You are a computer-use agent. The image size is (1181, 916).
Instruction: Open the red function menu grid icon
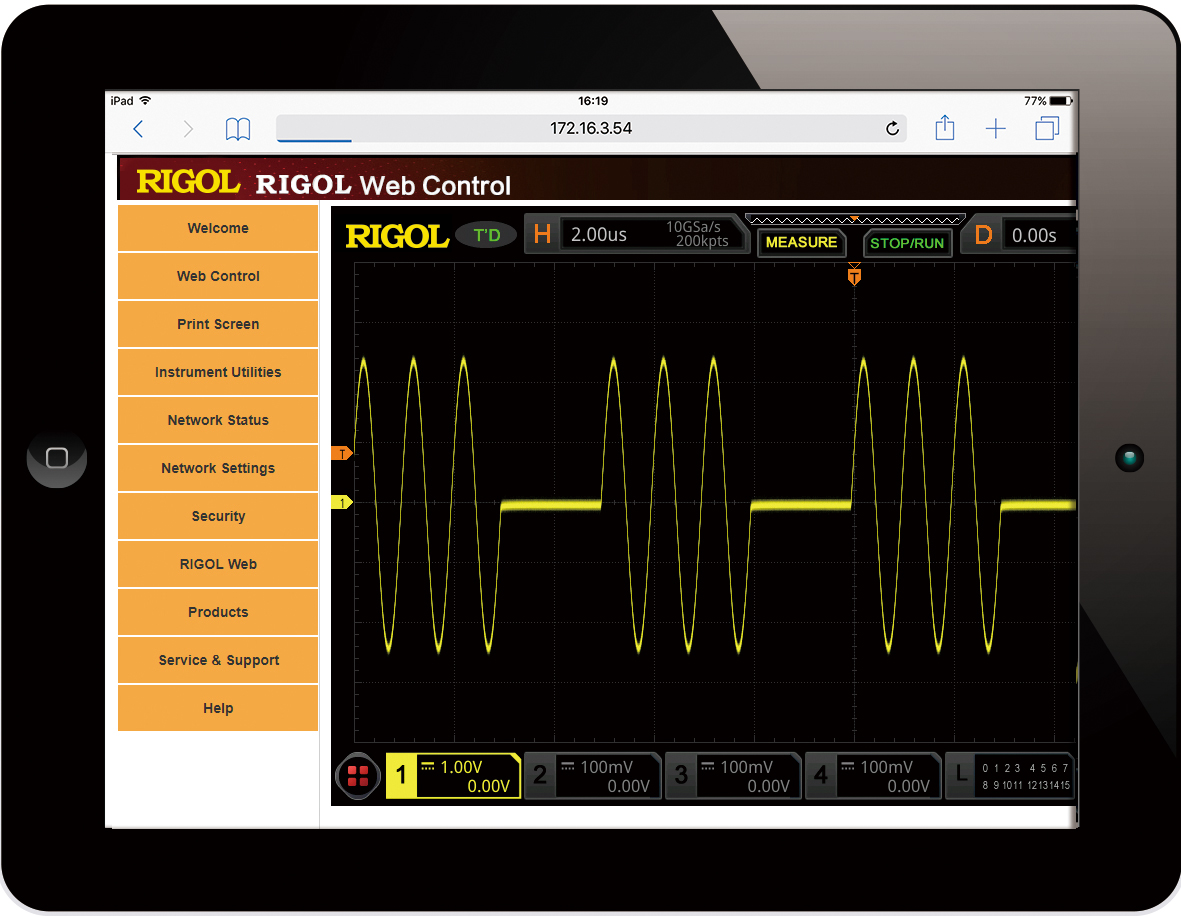point(358,776)
